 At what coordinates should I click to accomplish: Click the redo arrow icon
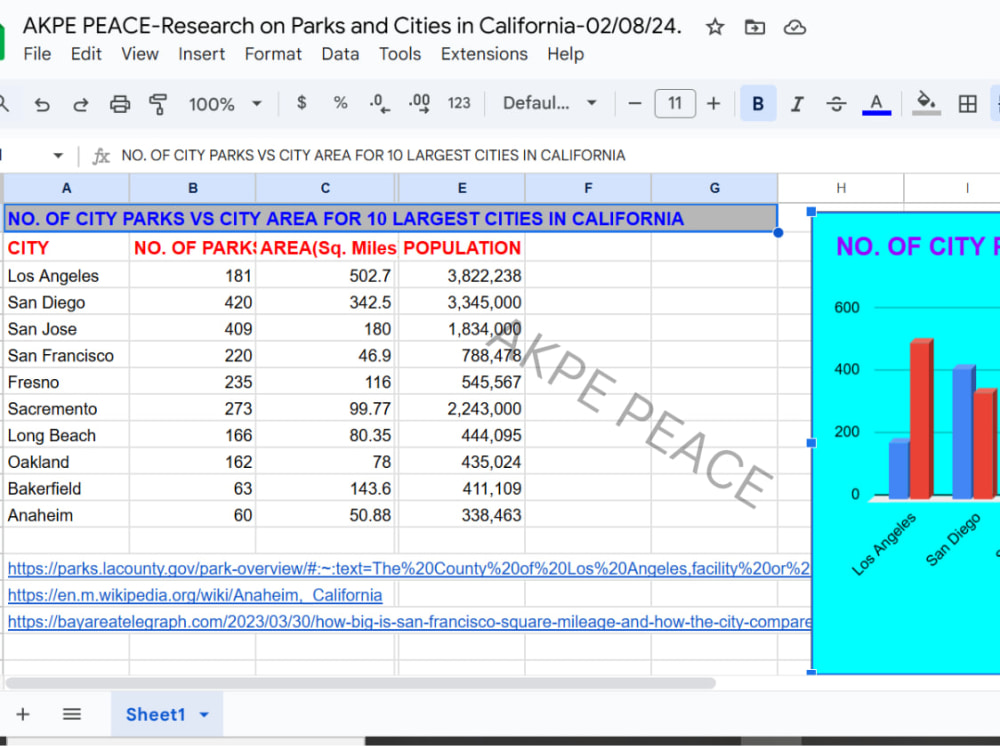point(80,104)
